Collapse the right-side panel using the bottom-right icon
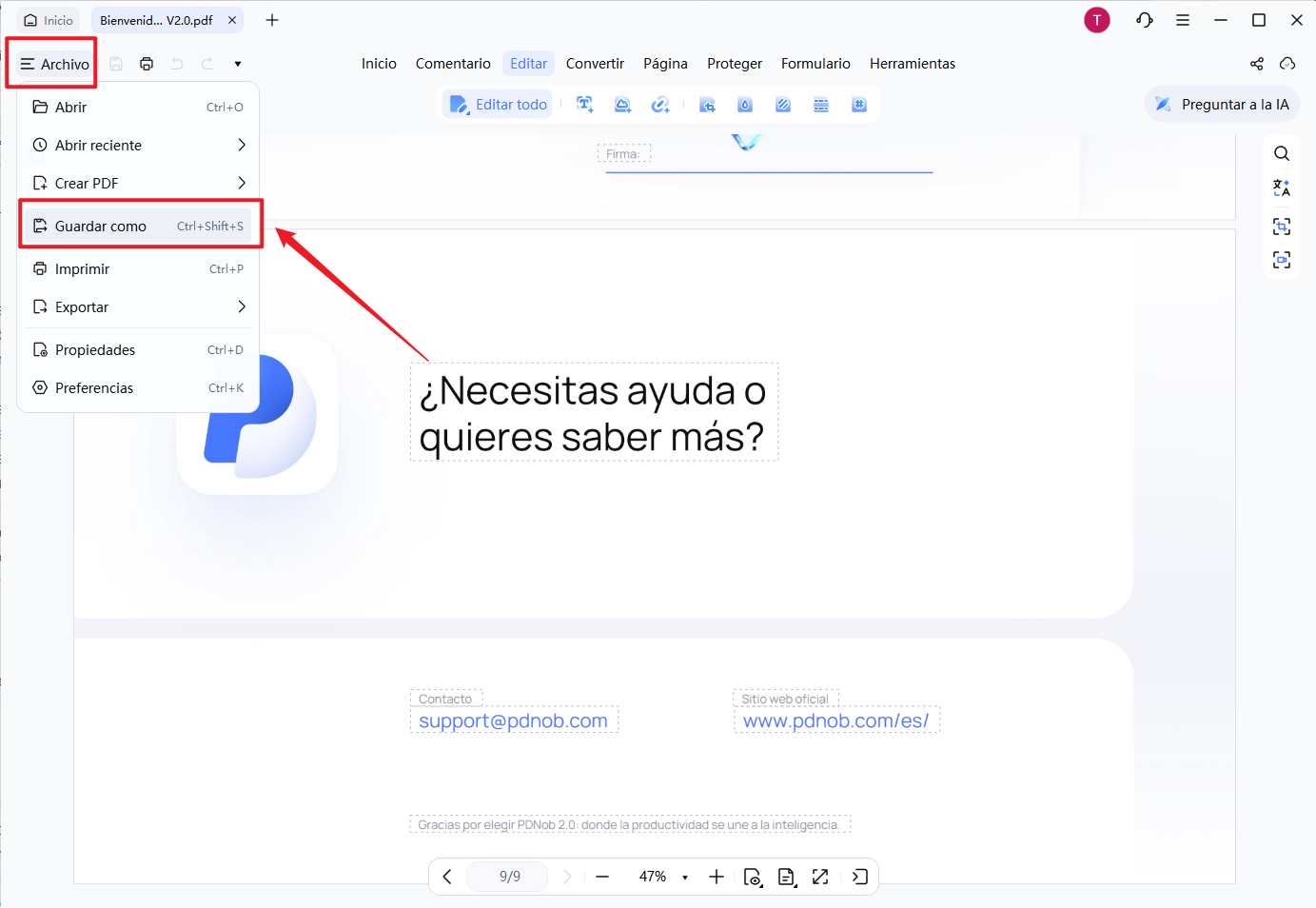The height and width of the screenshot is (908, 1316). 860,877
